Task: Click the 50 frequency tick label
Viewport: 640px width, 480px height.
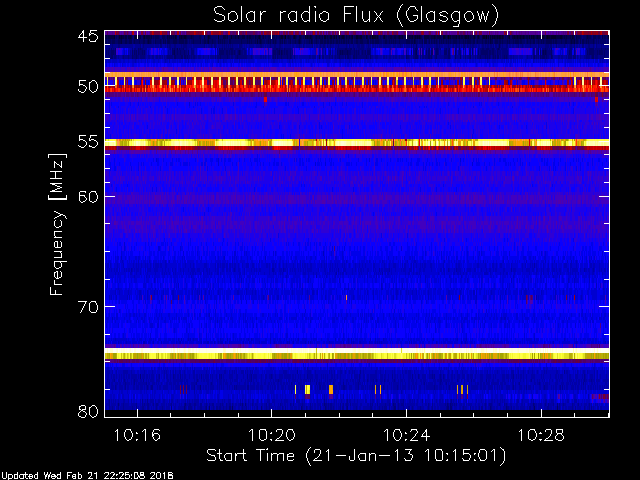Action: [88, 86]
